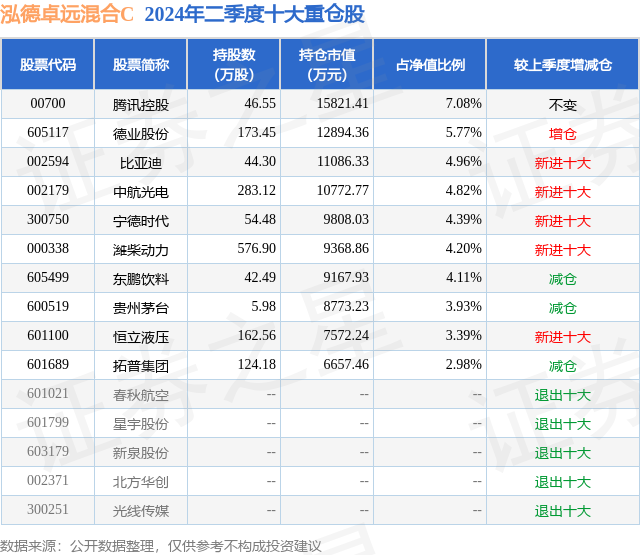The width and height of the screenshot is (640, 555).
Task: Click 新进十大 in the 比亚迪 row
Action: [563, 163]
